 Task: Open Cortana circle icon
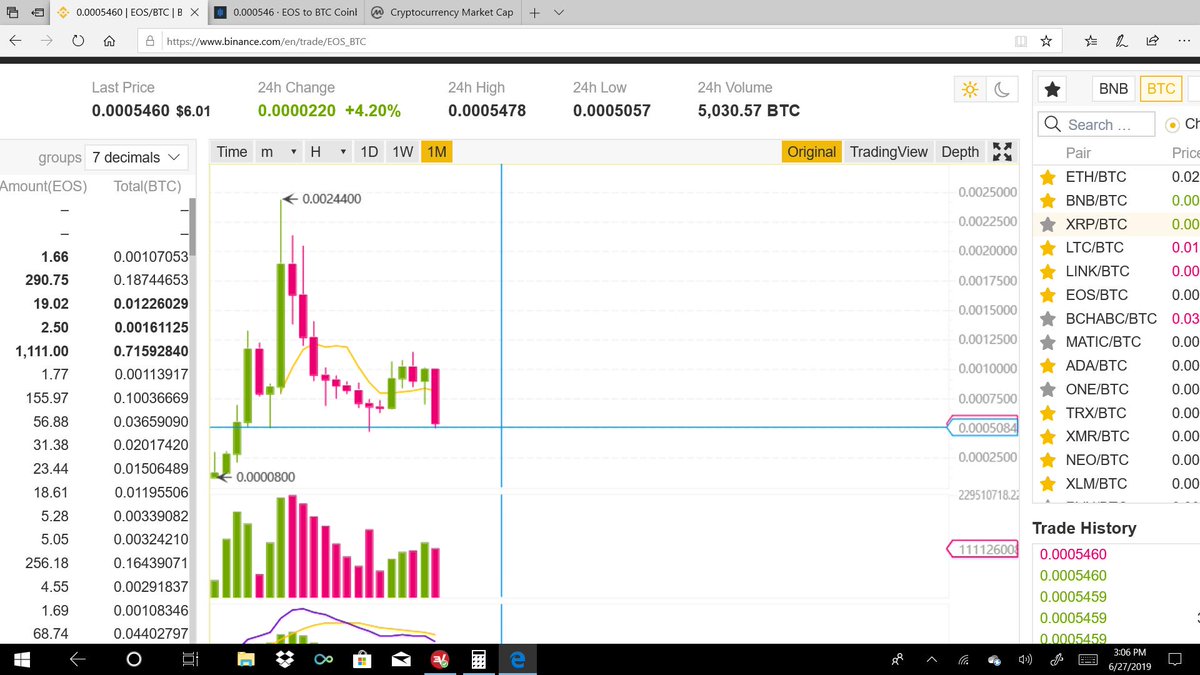[134, 660]
